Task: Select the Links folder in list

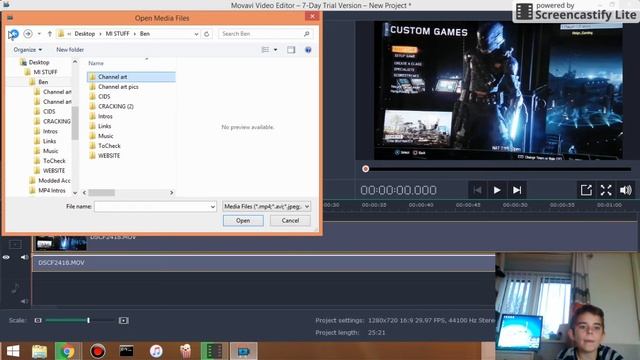Action: 104,126
